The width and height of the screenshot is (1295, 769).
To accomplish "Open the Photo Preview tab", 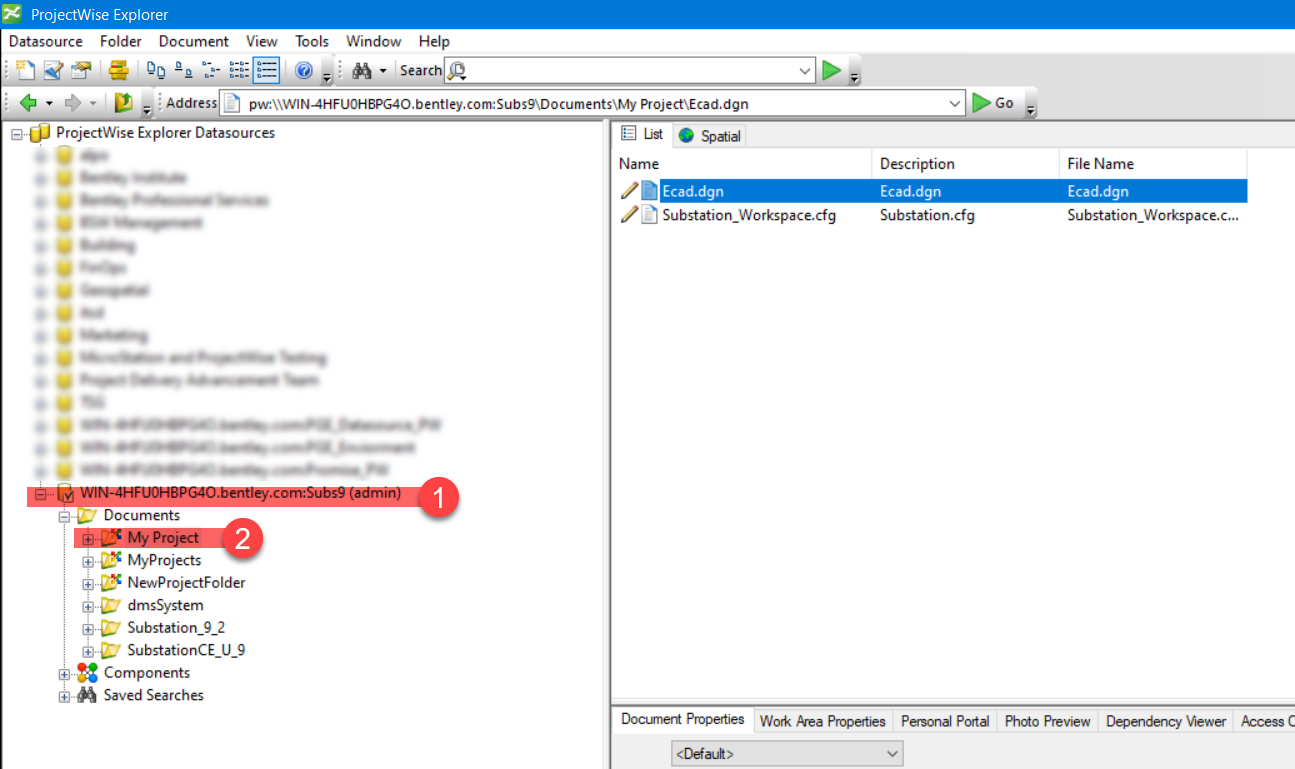I will (x=1047, y=721).
